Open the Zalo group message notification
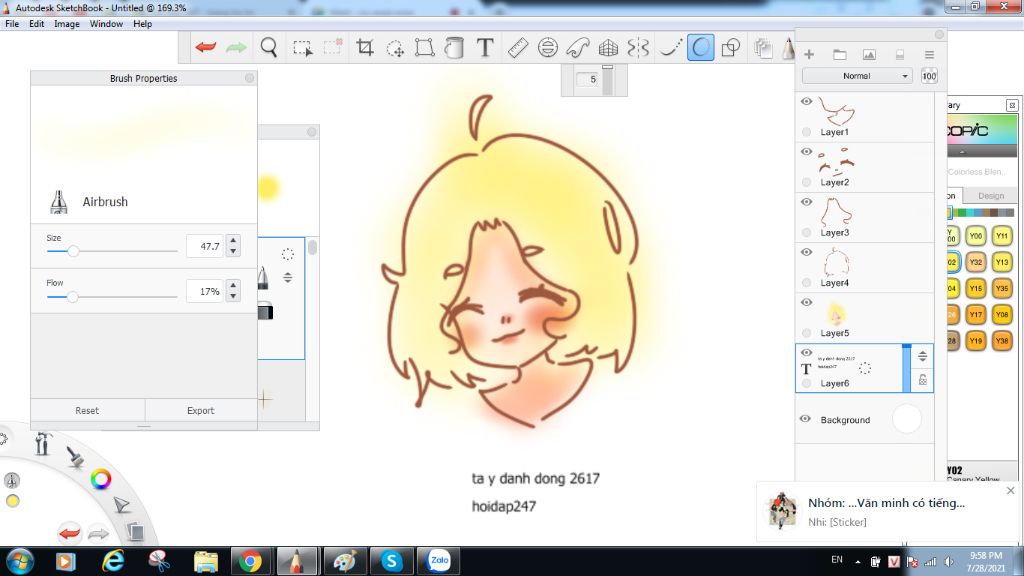 886,511
